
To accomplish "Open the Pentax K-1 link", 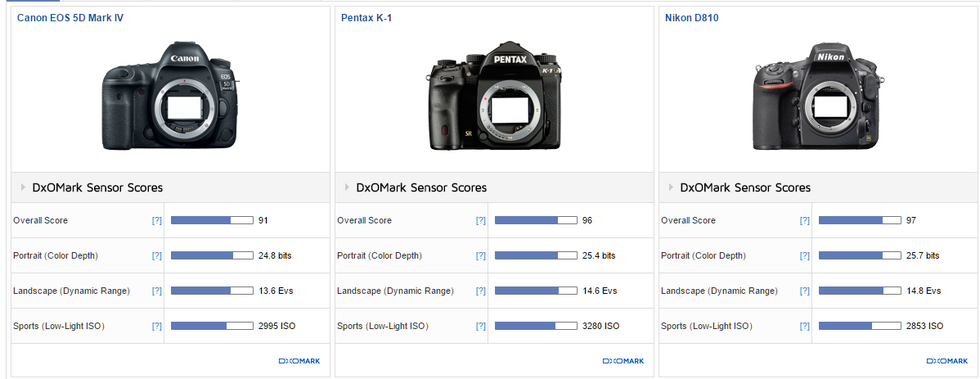I will click(366, 18).
